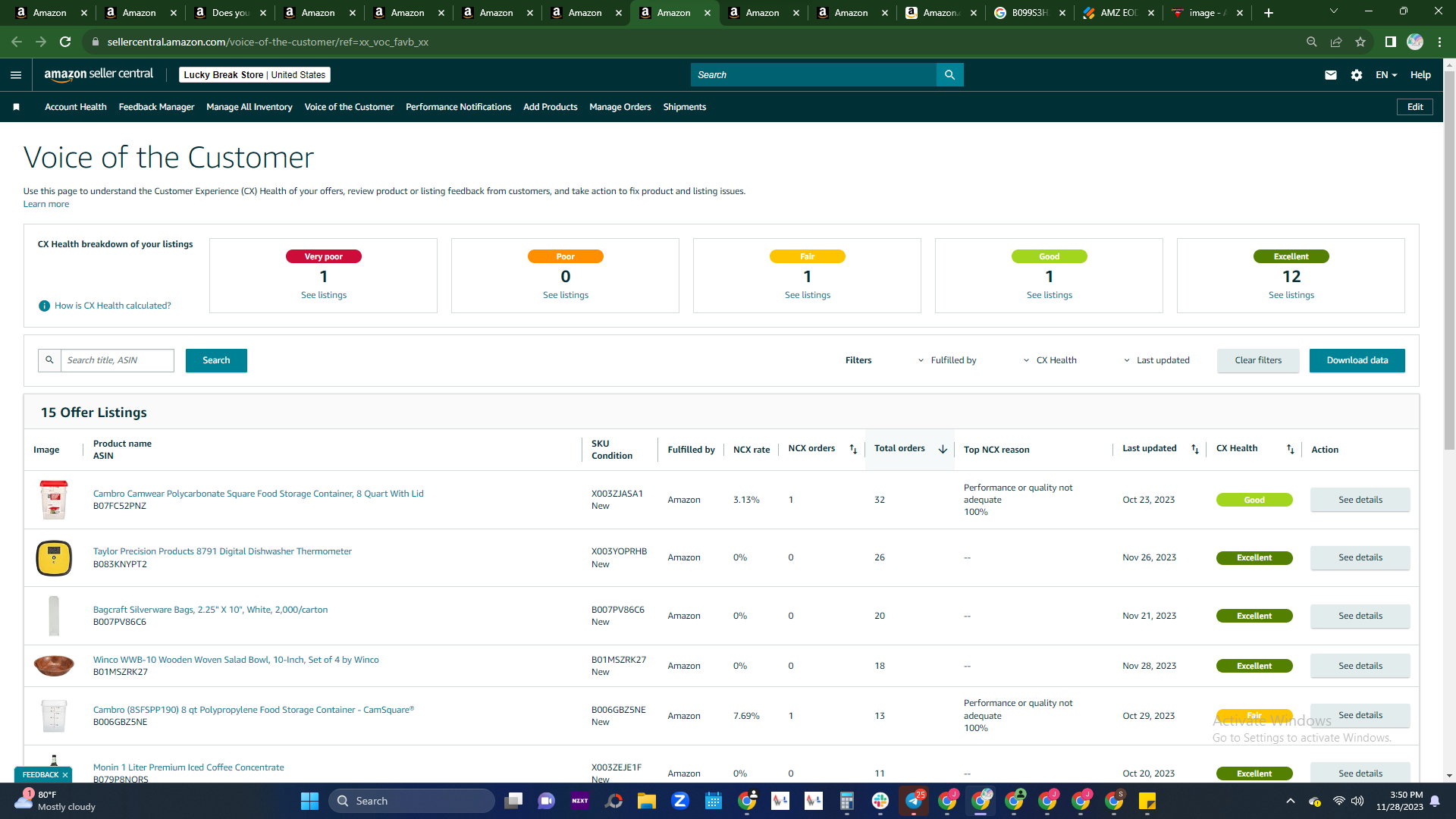Click Download data button
This screenshot has width=1456, height=819.
click(x=1357, y=360)
